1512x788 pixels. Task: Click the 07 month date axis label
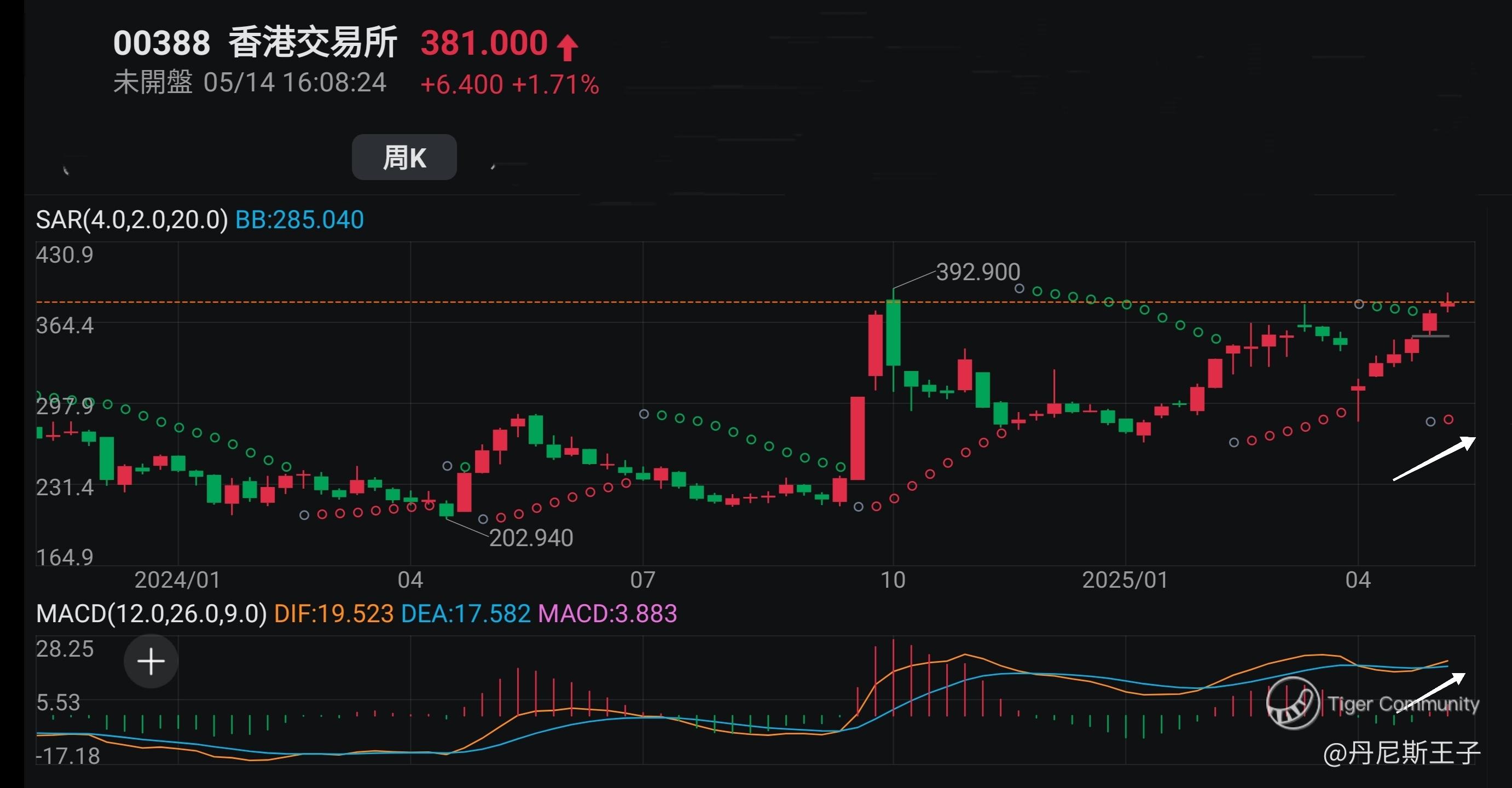[x=642, y=580]
